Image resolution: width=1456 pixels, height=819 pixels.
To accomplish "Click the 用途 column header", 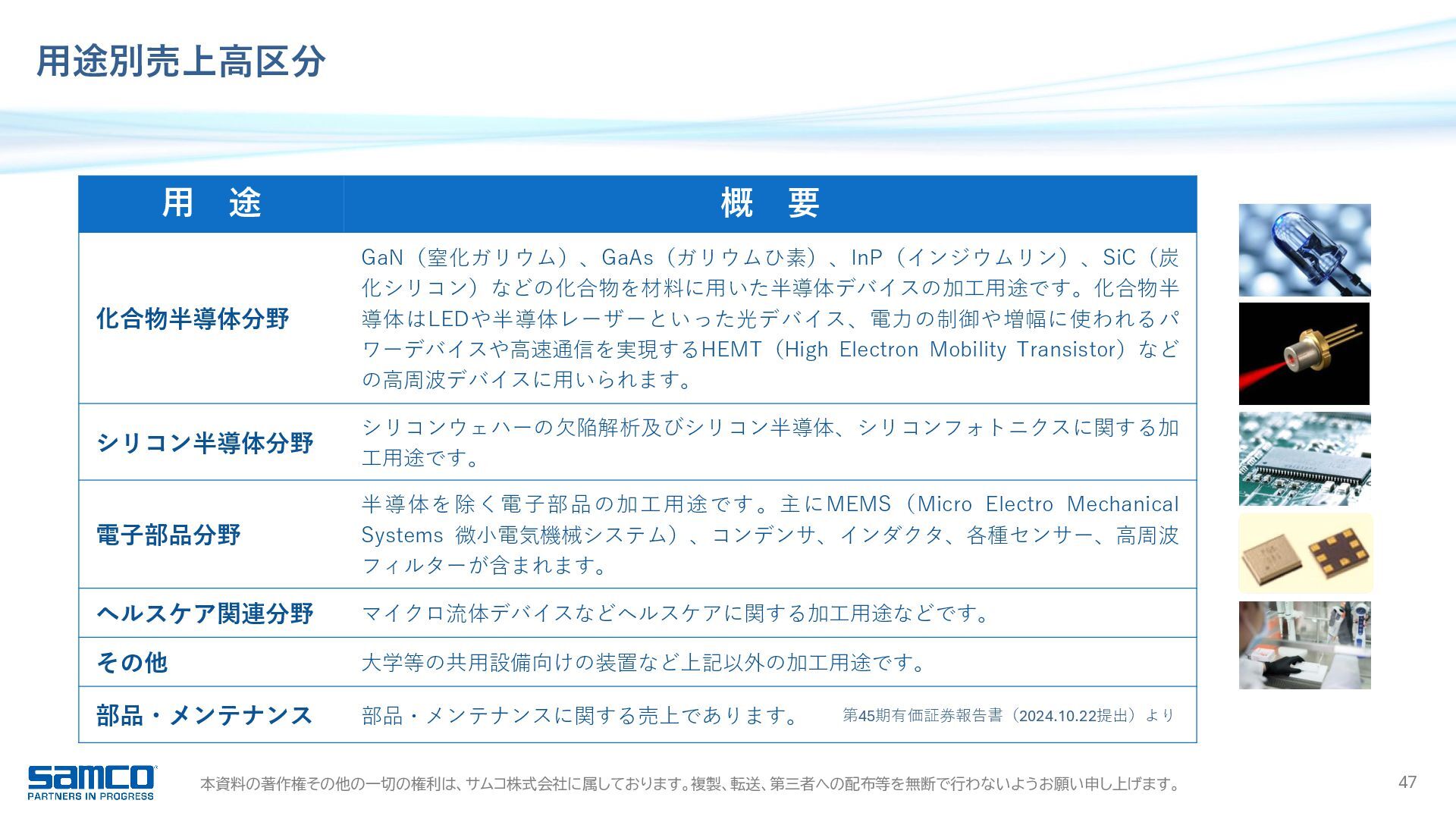I will click(x=211, y=203).
